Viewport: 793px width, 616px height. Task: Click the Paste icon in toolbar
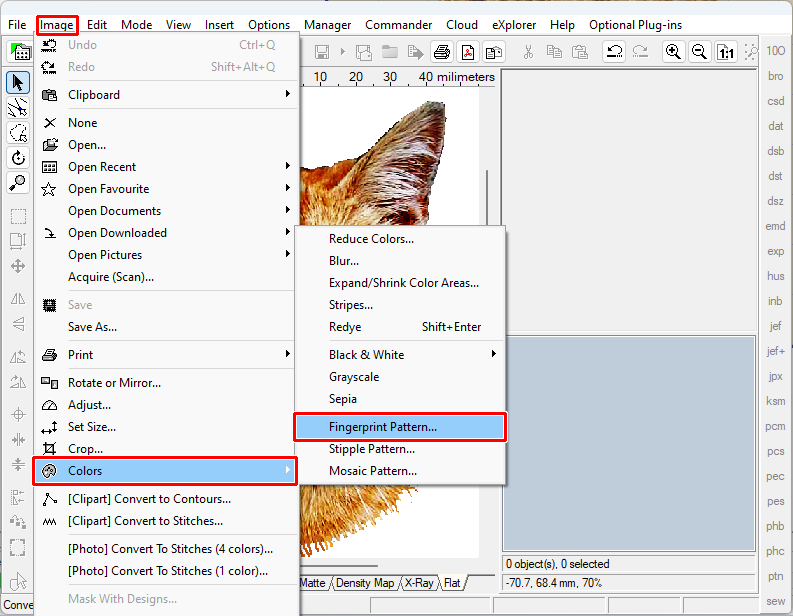click(580, 52)
